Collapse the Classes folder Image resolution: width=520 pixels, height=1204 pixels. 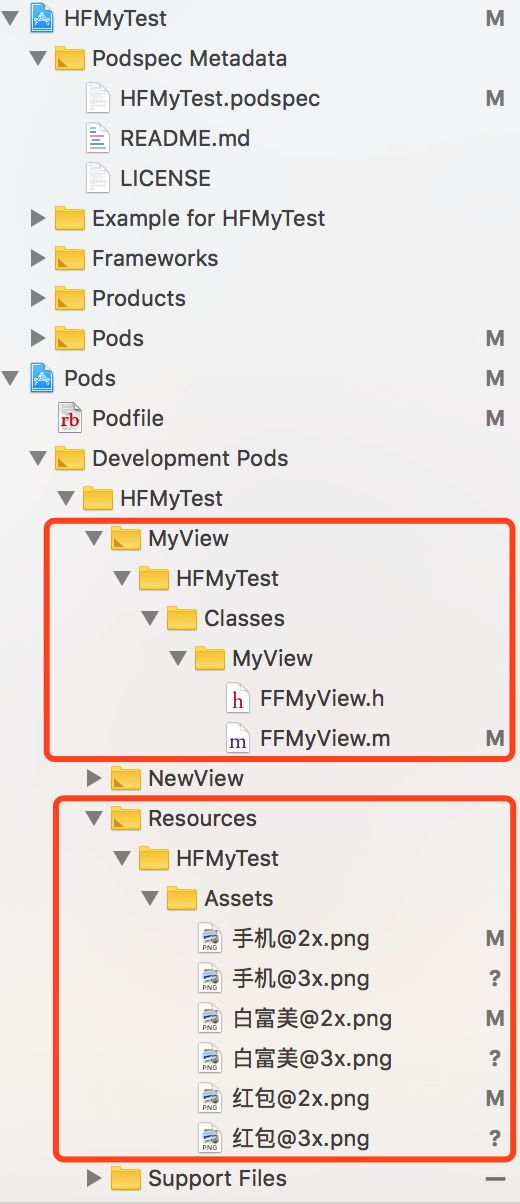point(150,618)
